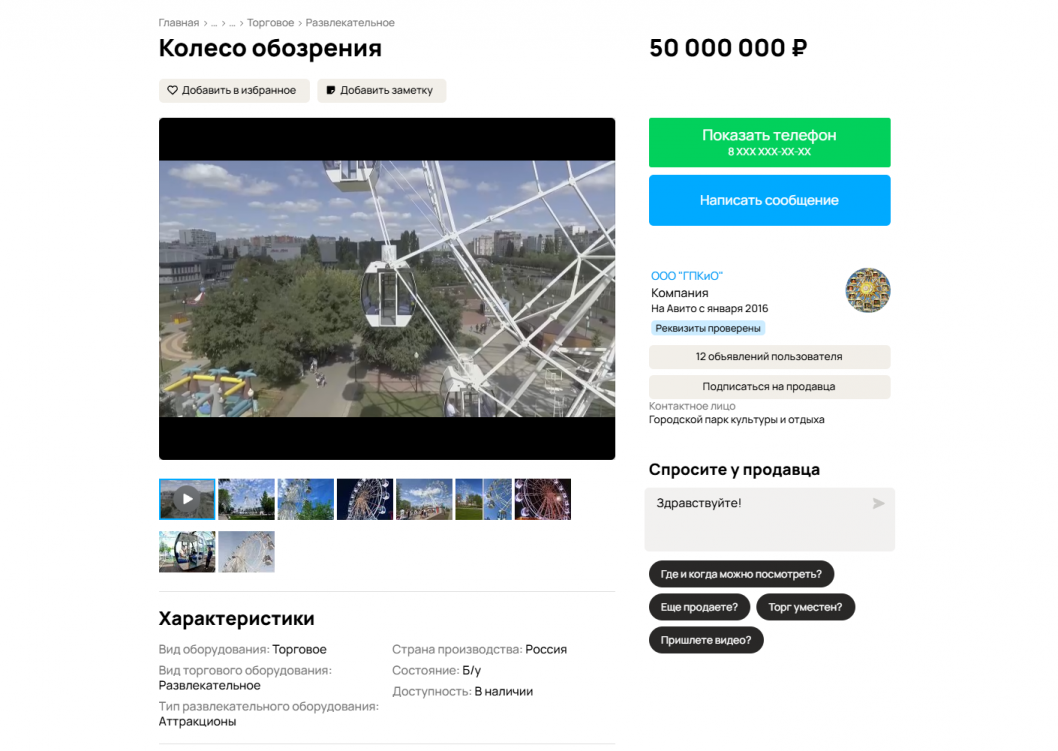Choose the Где и когда можно посмотреть? suggestion
This screenshot has width=1058, height=751.
(x=741, y=574)
